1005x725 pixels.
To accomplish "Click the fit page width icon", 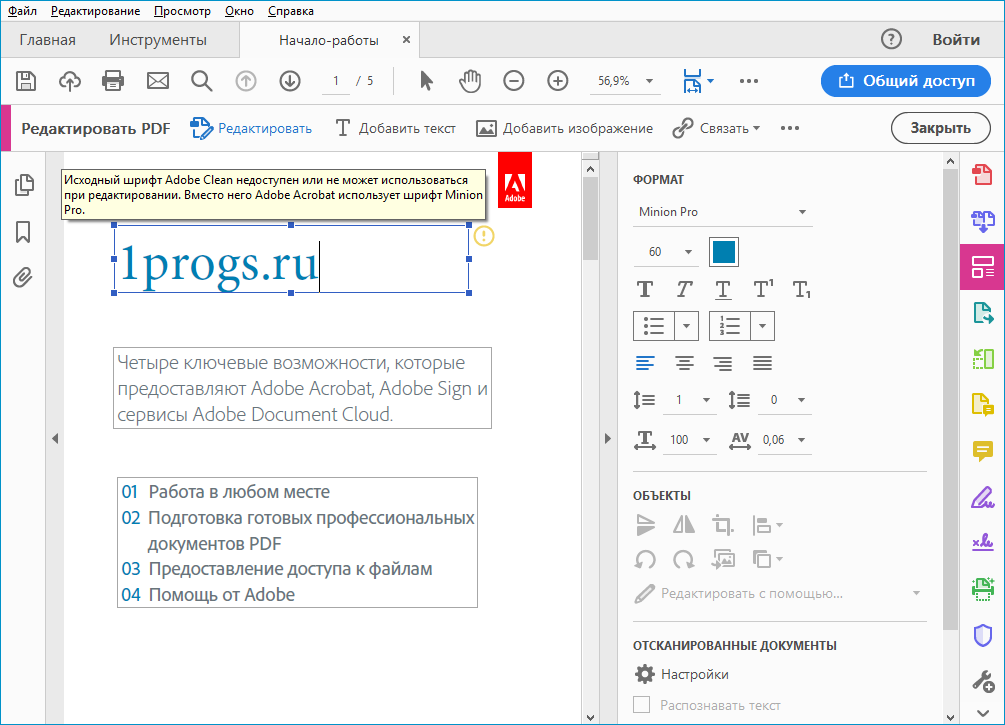I will click(x=693, y=81).
